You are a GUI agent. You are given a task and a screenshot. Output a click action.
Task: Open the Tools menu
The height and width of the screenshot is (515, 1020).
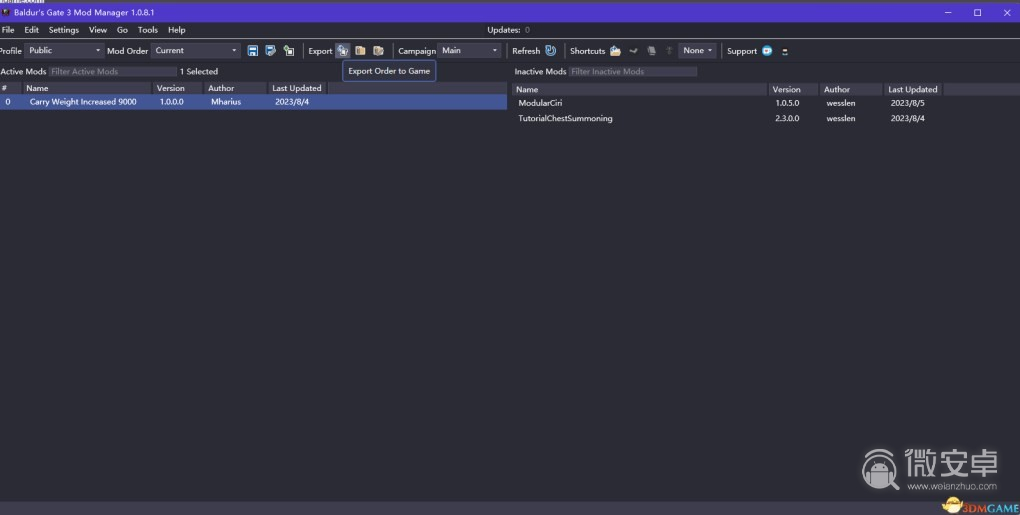(x=148, y=30)
